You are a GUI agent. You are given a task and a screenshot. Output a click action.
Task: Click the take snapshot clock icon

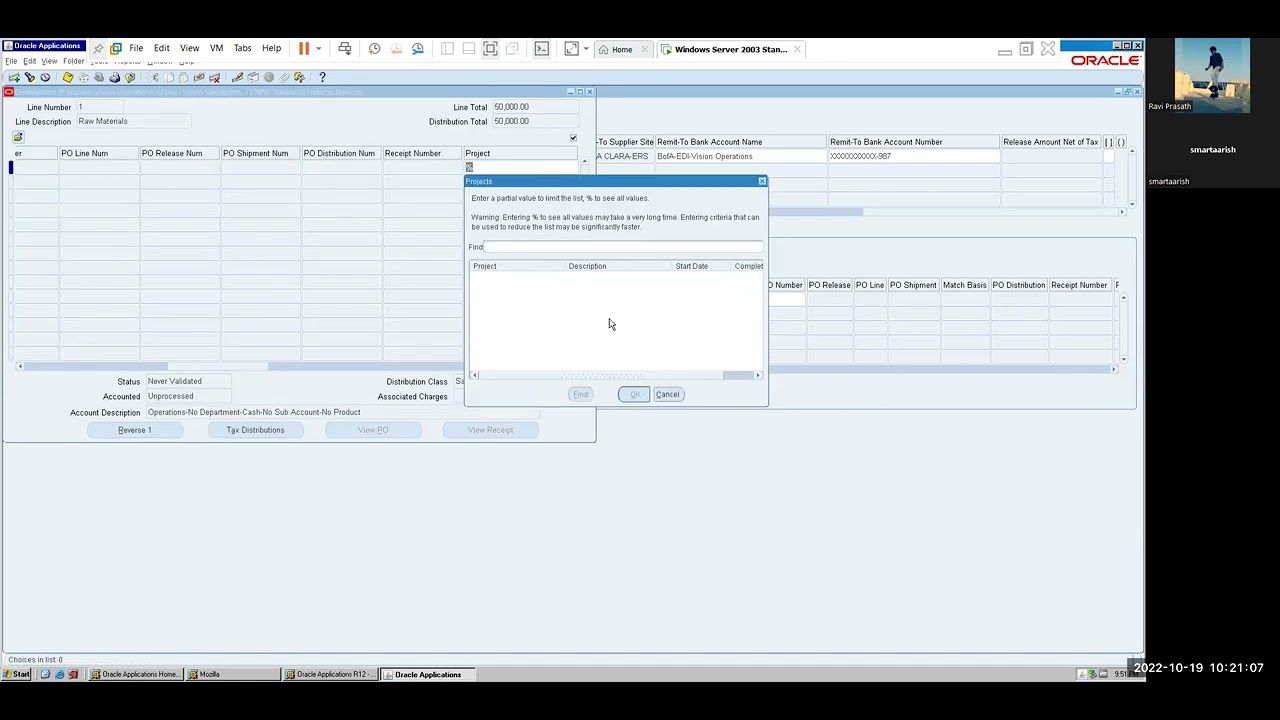tap(374, 48)
